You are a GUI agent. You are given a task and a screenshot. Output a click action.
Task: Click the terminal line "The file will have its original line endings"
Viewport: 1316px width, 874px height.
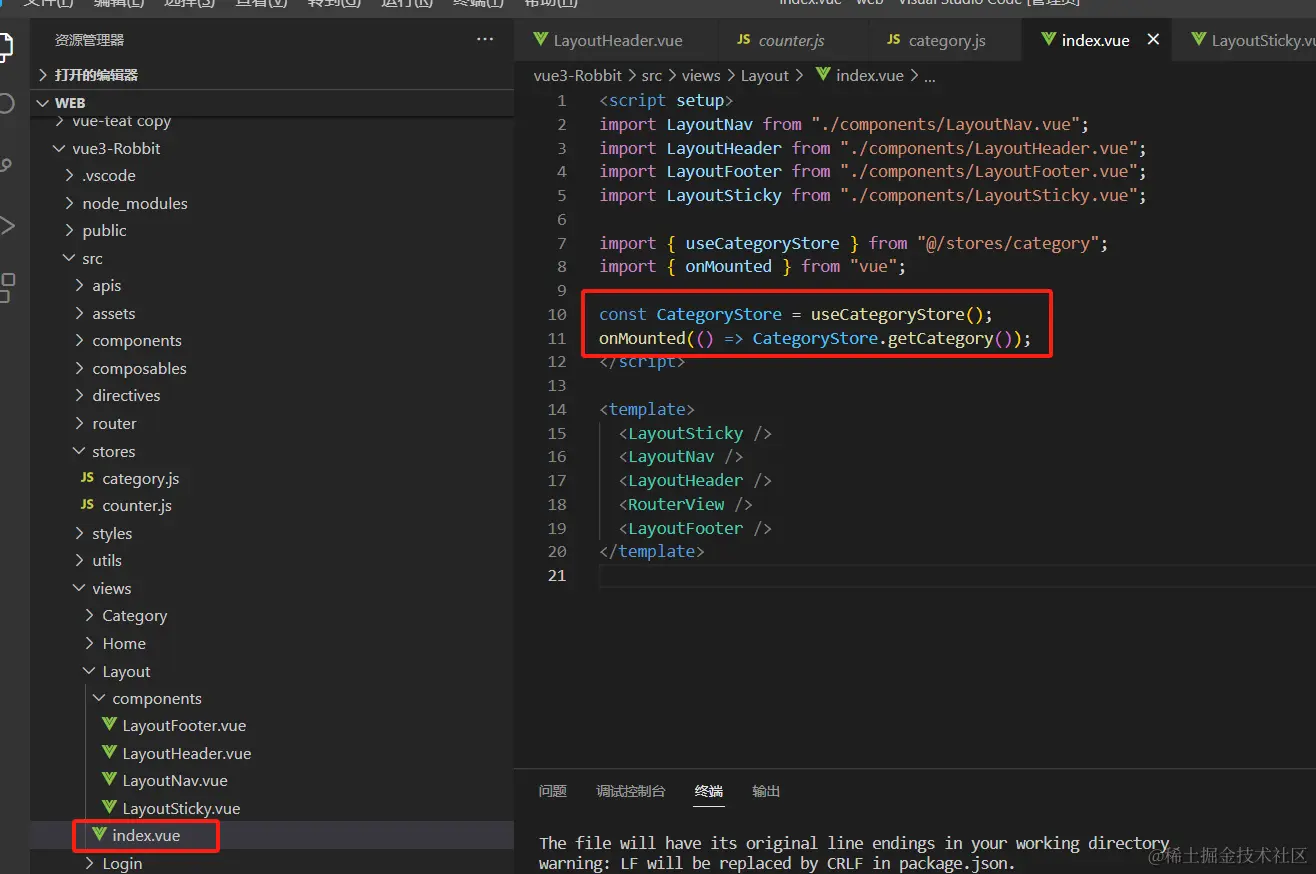point(854,843)
